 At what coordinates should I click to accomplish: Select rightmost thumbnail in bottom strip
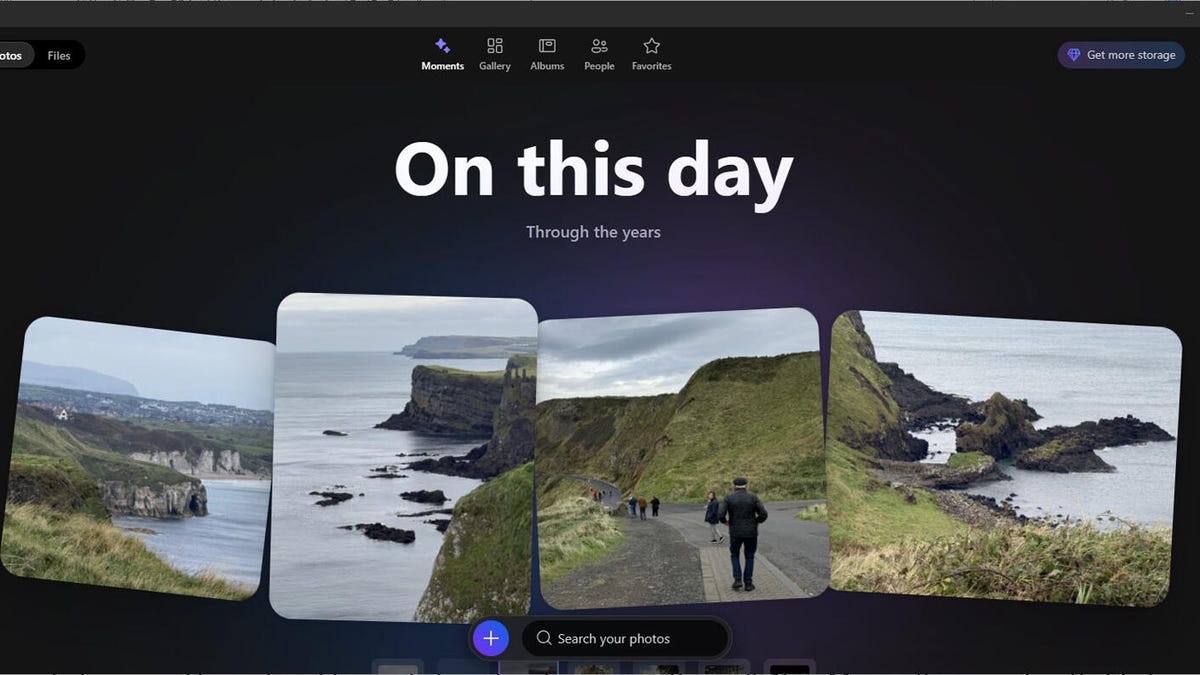pyautogui.click(x=789, y=668)
